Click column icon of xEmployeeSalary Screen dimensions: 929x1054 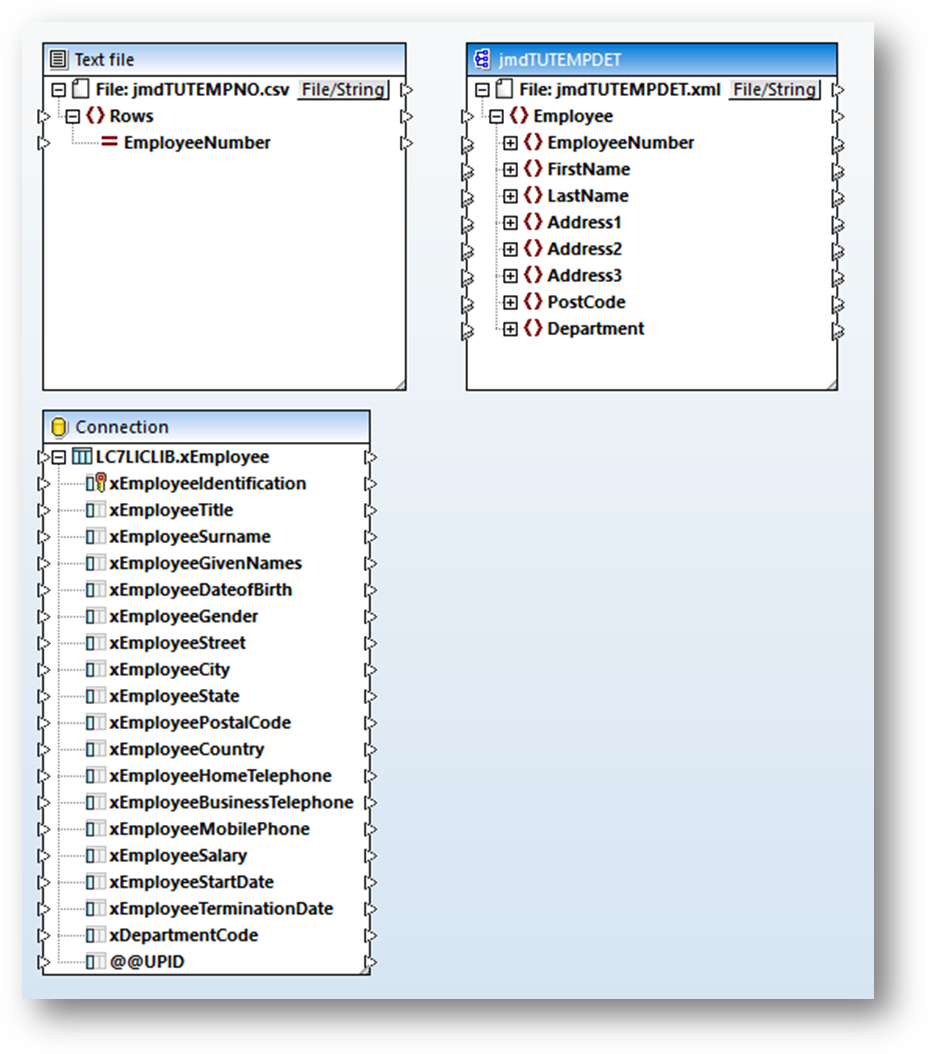pos(95,856)
